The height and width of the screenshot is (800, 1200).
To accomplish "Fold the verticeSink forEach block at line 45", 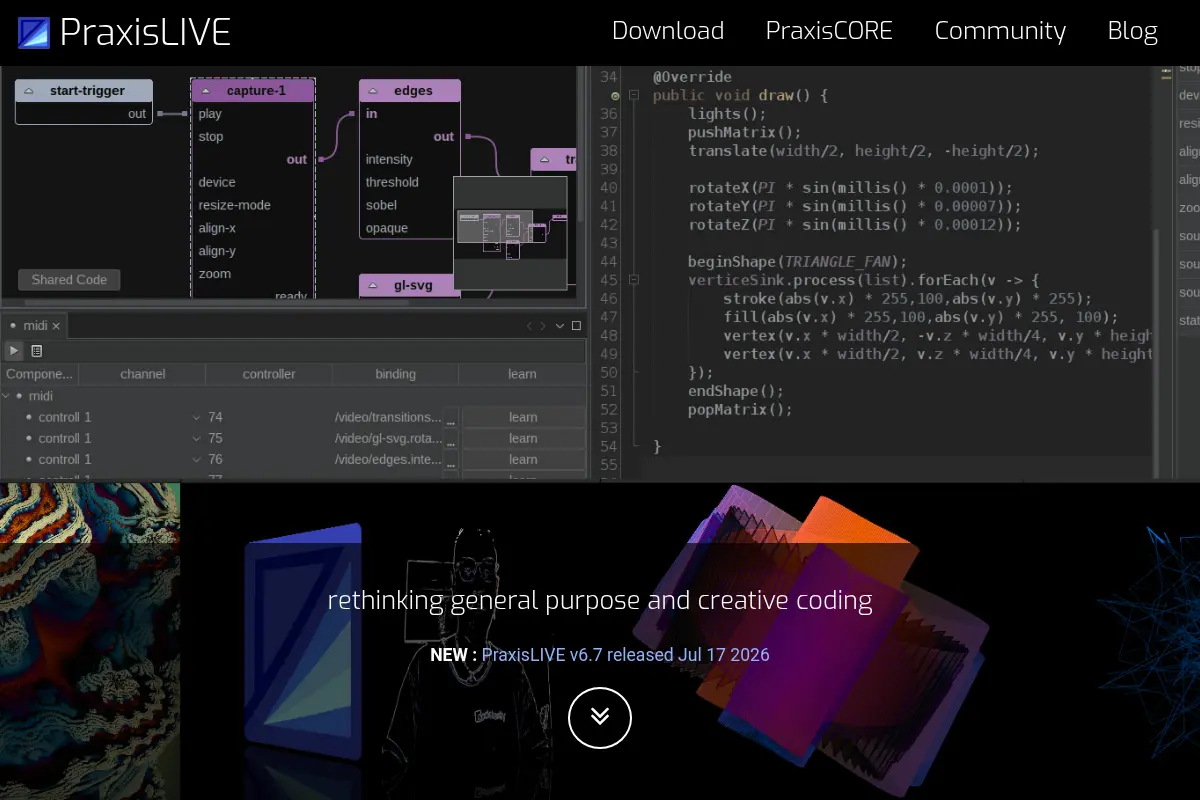I will [x=634, y=280].
